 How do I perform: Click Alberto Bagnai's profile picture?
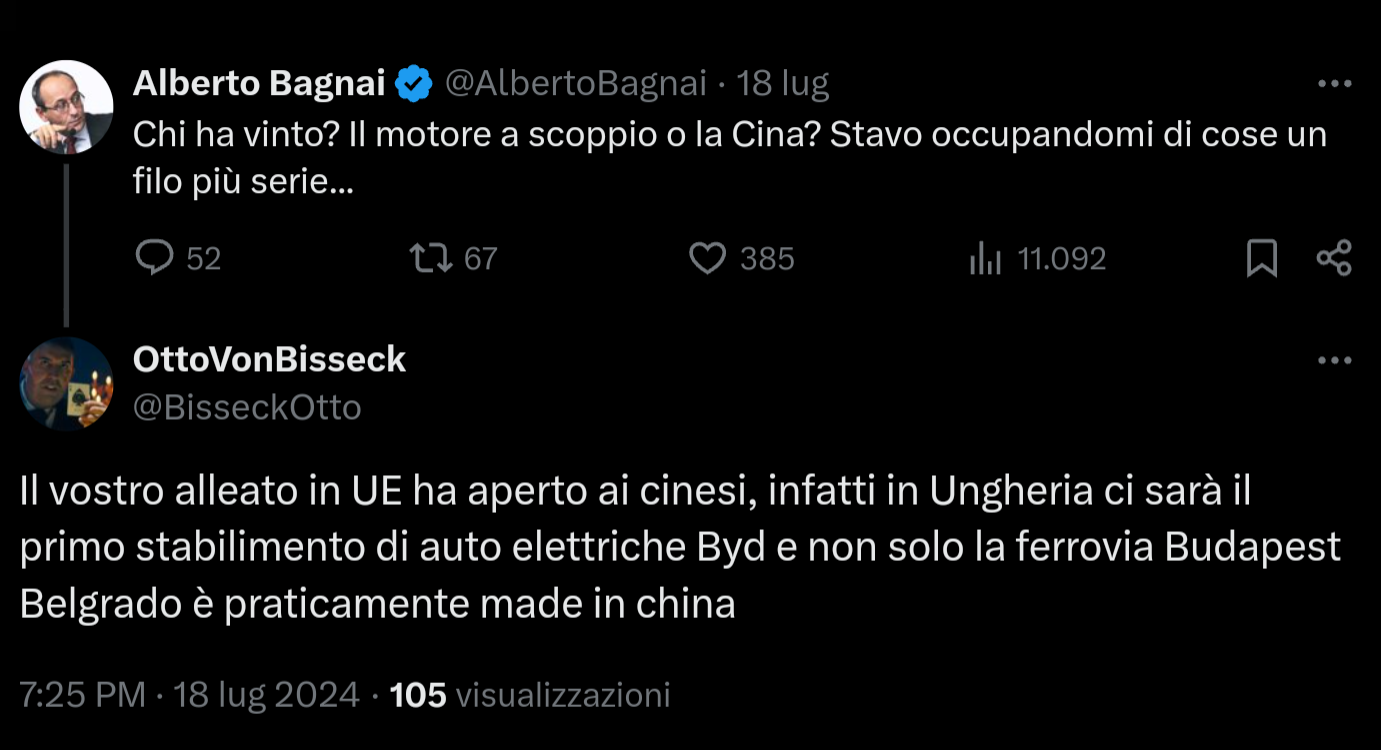67,107
